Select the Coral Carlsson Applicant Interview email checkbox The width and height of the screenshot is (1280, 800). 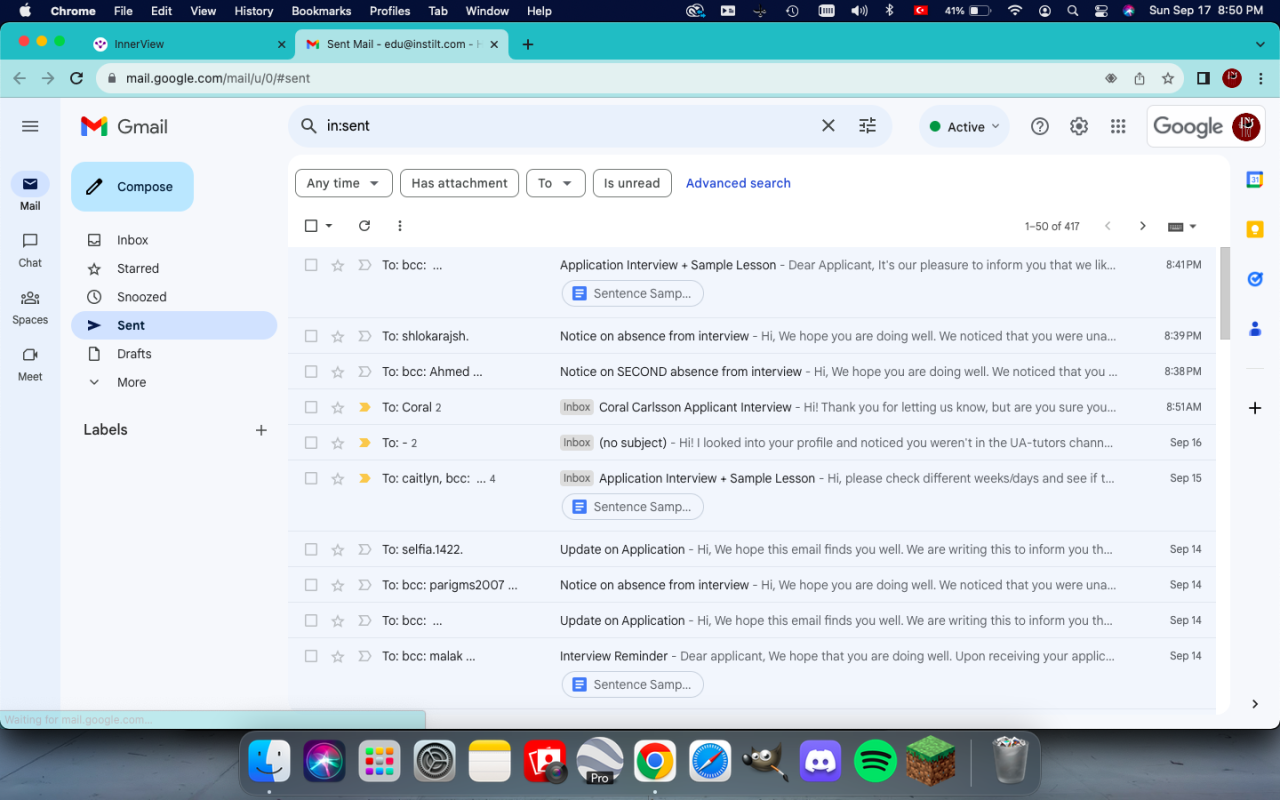click(311, 407)
